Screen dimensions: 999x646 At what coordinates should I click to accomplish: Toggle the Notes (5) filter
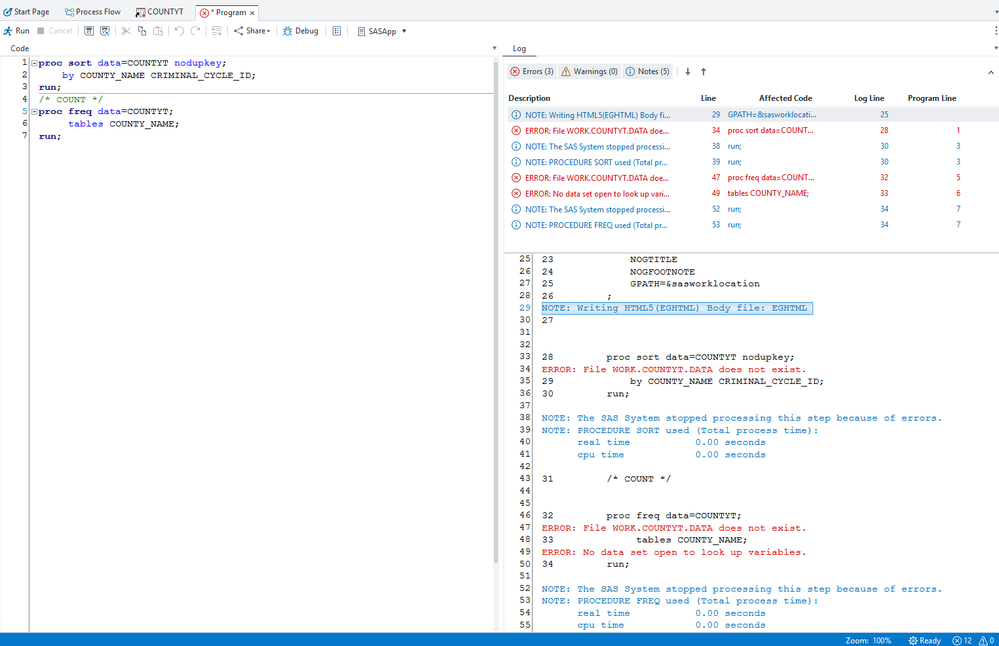point(648,72)
